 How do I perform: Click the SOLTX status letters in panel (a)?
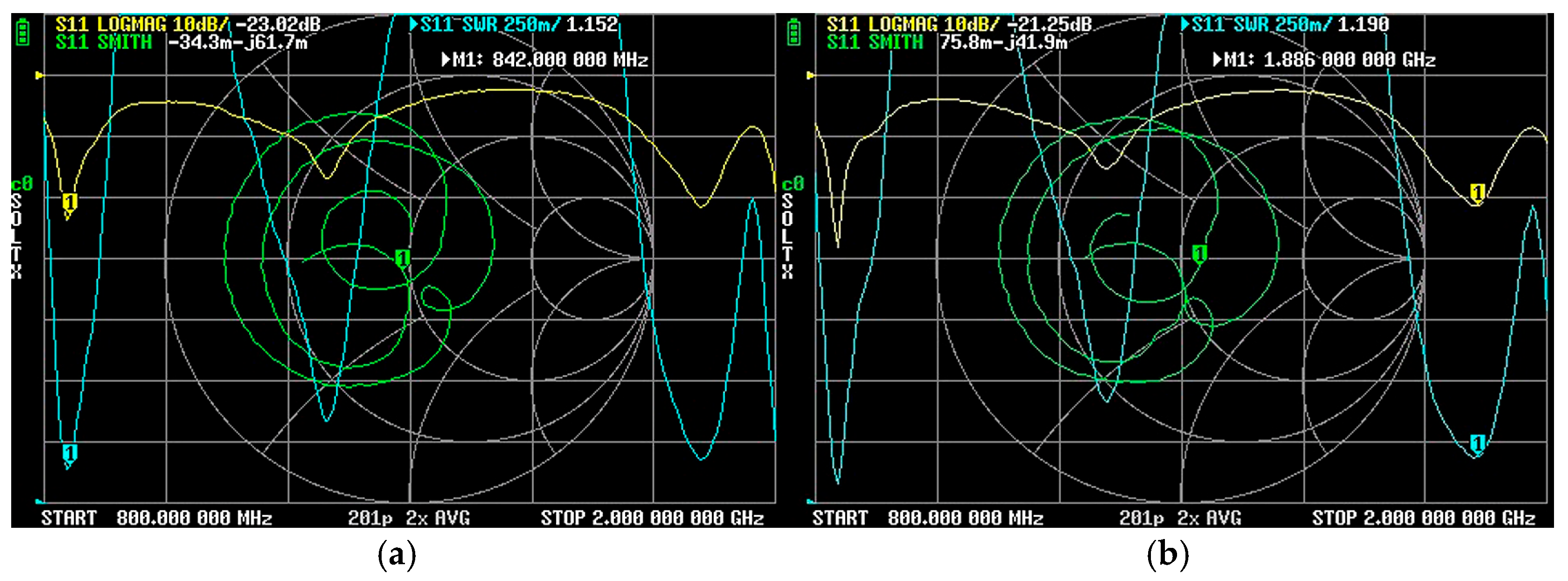[x=16, y=236]
